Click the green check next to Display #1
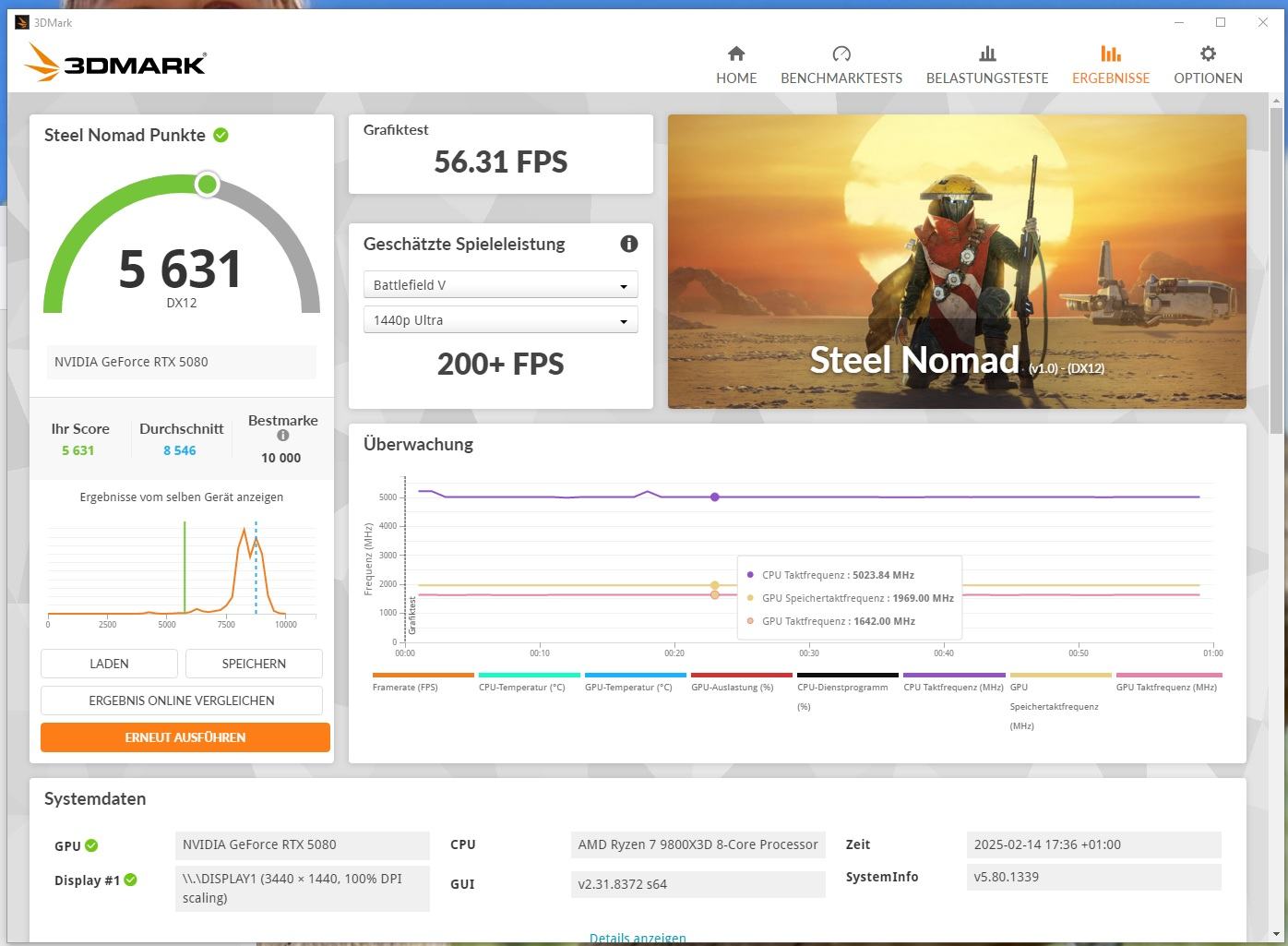The height and width of the screenshot is (946, 1288). [131, 880]
